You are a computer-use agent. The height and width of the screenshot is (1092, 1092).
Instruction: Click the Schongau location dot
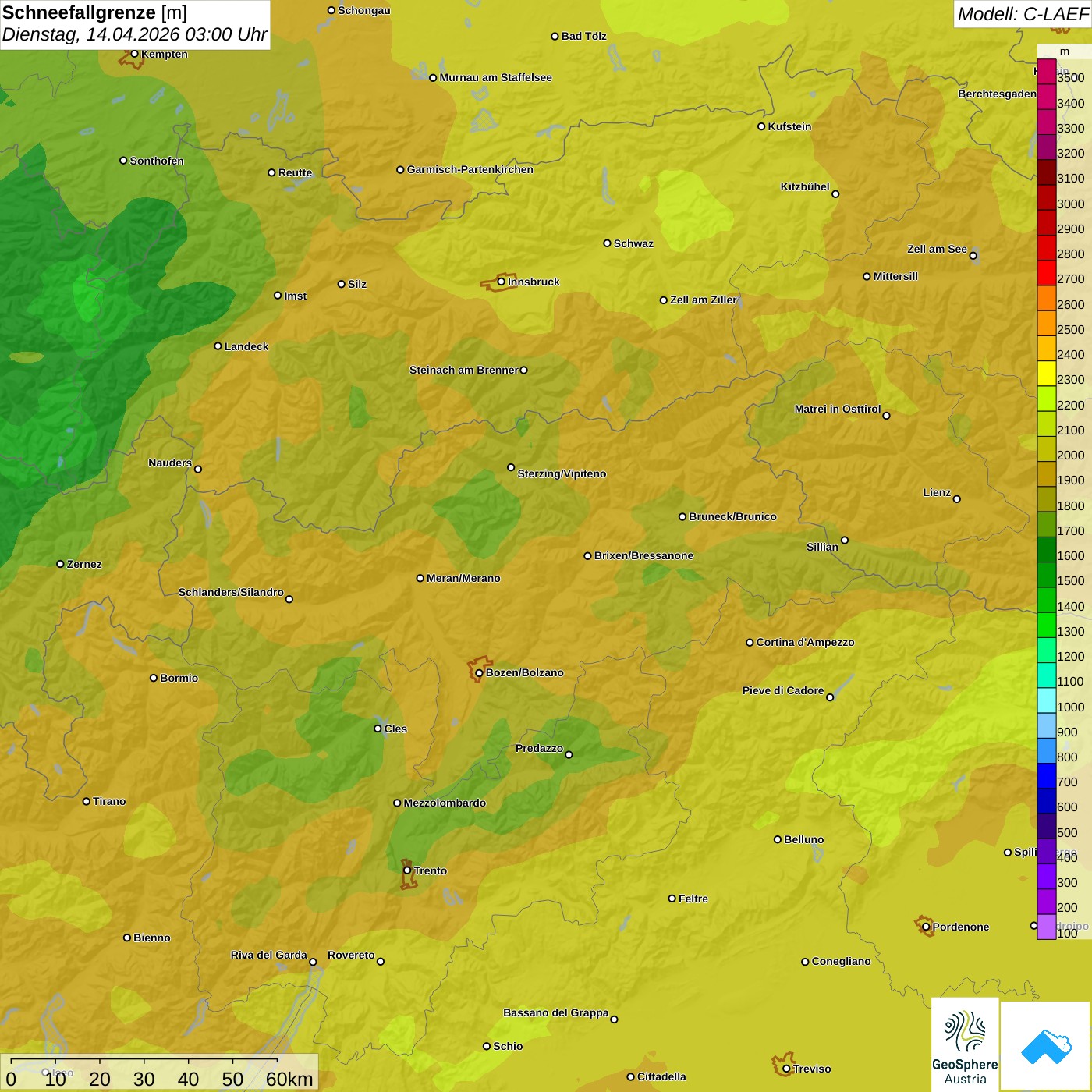pyautogui.click(x=331, y=10)
